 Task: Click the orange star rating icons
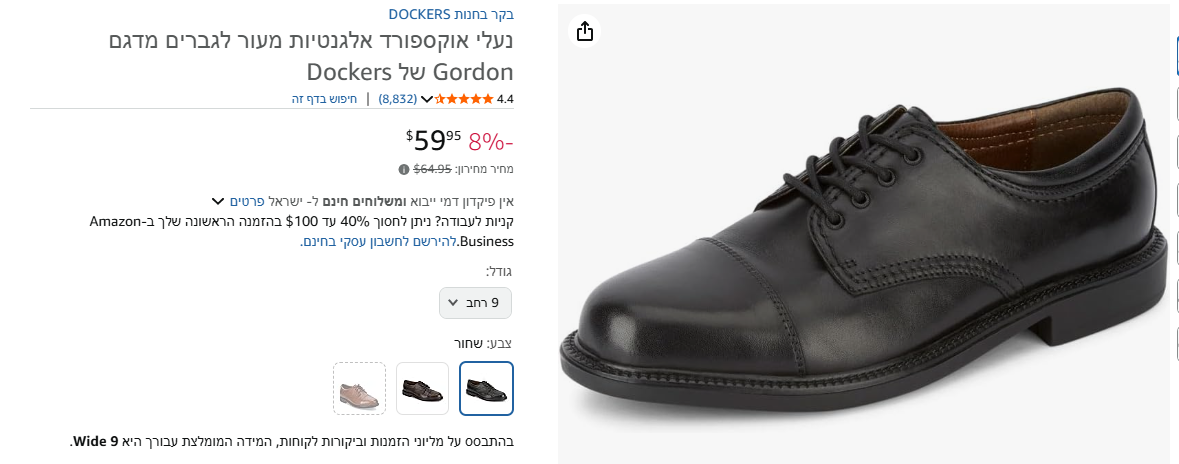coord(466,98)
